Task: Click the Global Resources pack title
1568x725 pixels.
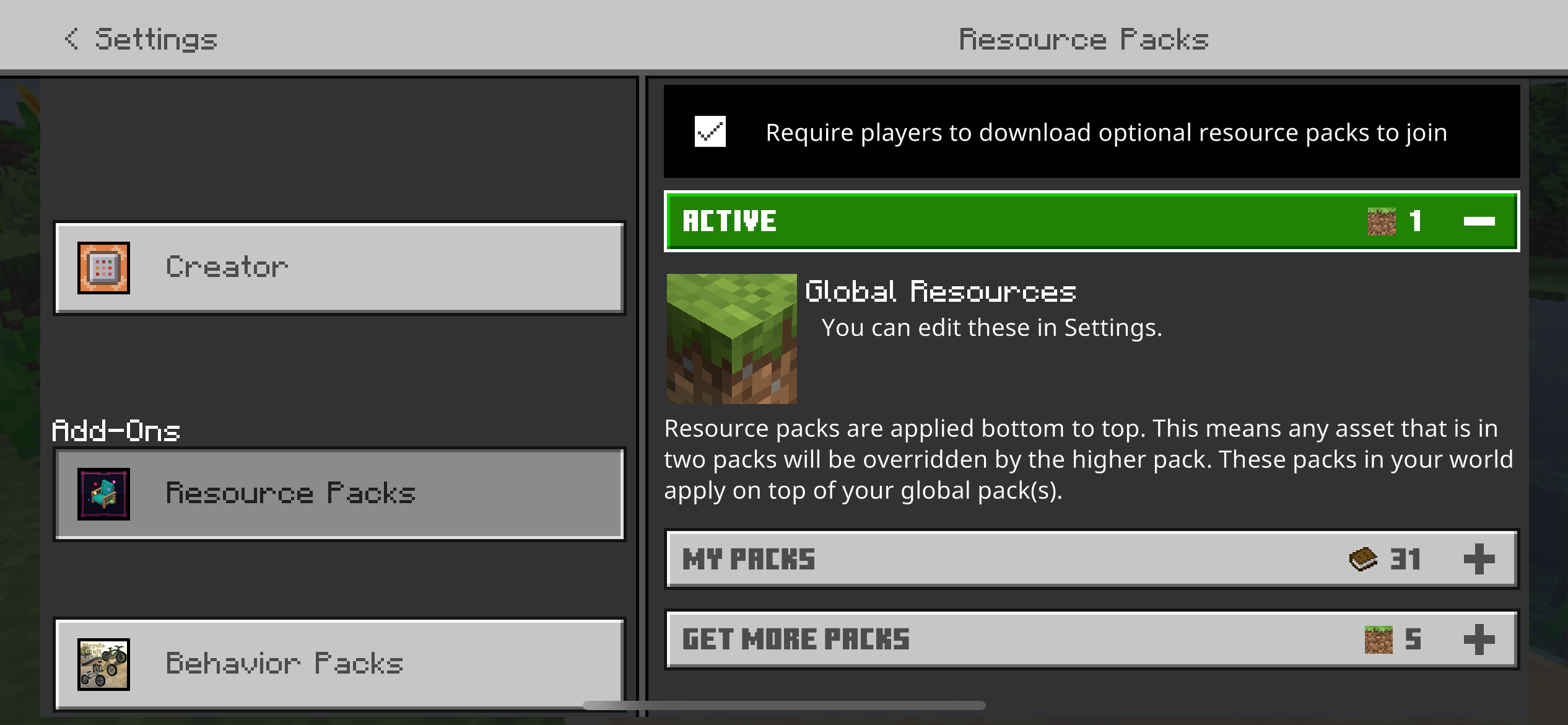Action: [x=940, y=291]
